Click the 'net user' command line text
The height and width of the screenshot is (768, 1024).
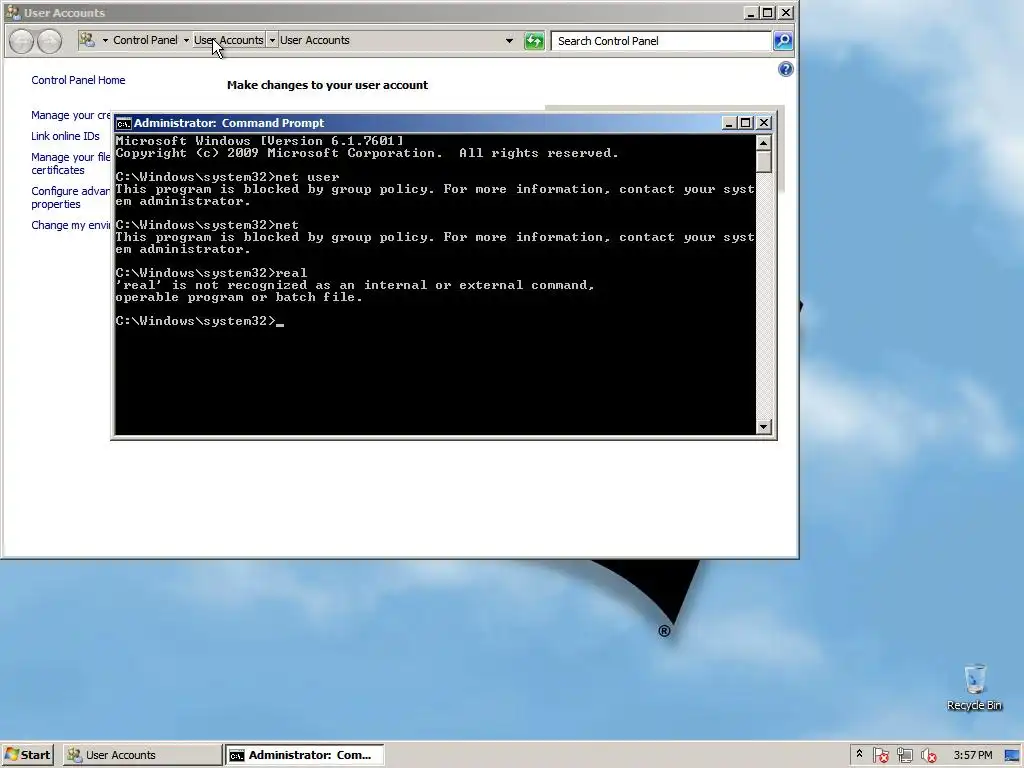[x=227, y=177]
